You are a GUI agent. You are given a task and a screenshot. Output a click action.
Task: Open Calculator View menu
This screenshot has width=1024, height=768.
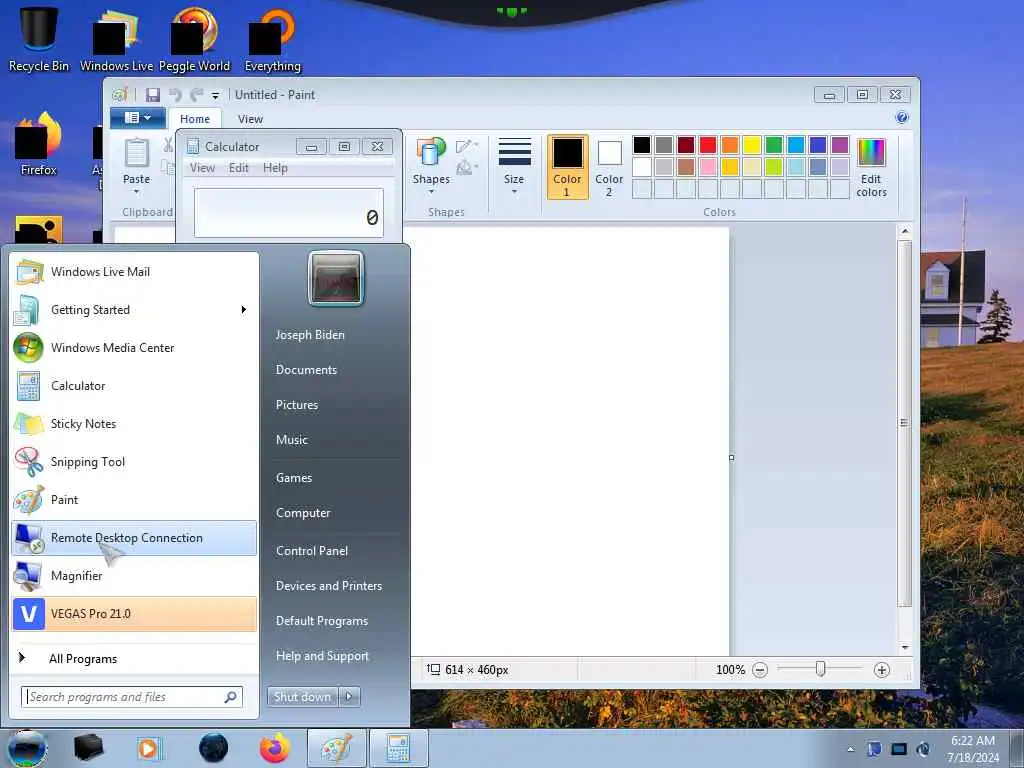coord(202,168)
